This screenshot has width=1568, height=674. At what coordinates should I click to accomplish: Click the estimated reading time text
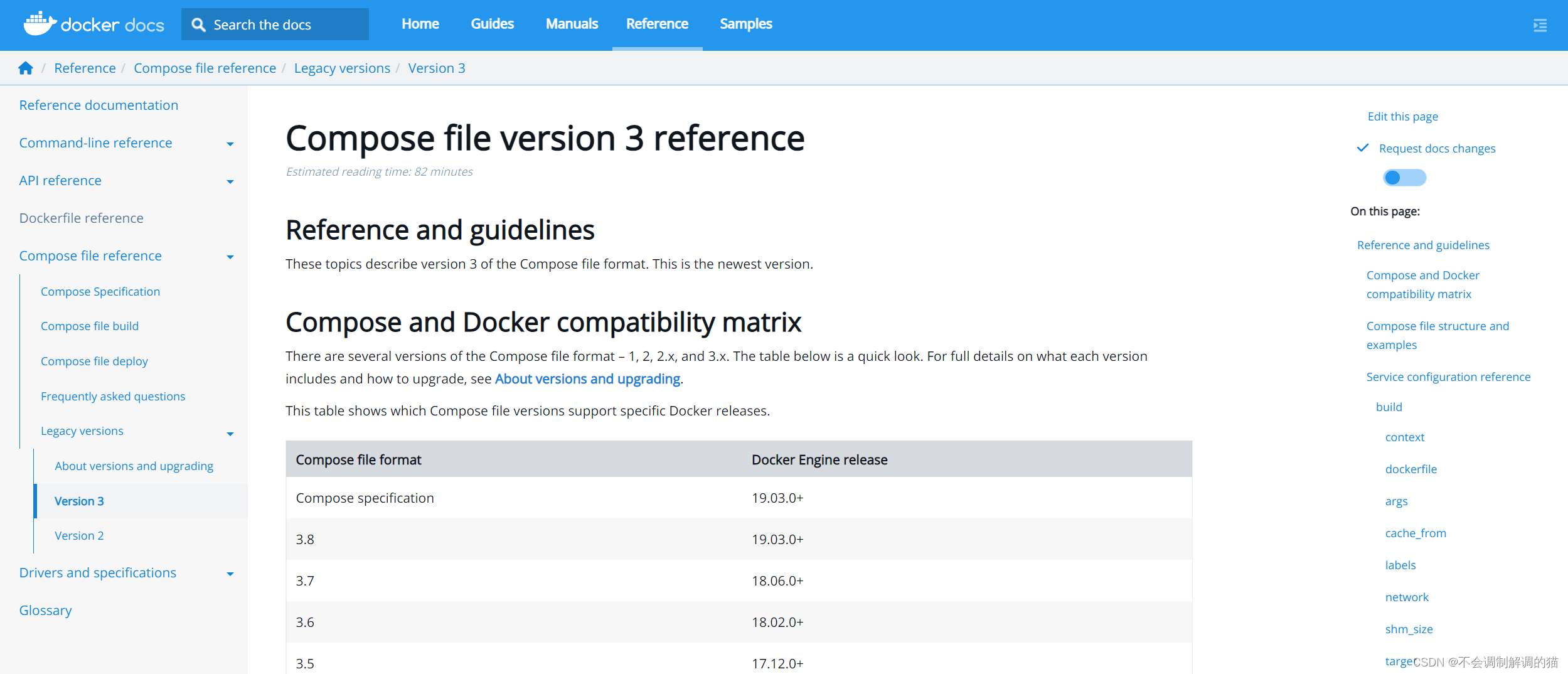tap(379, 171)
